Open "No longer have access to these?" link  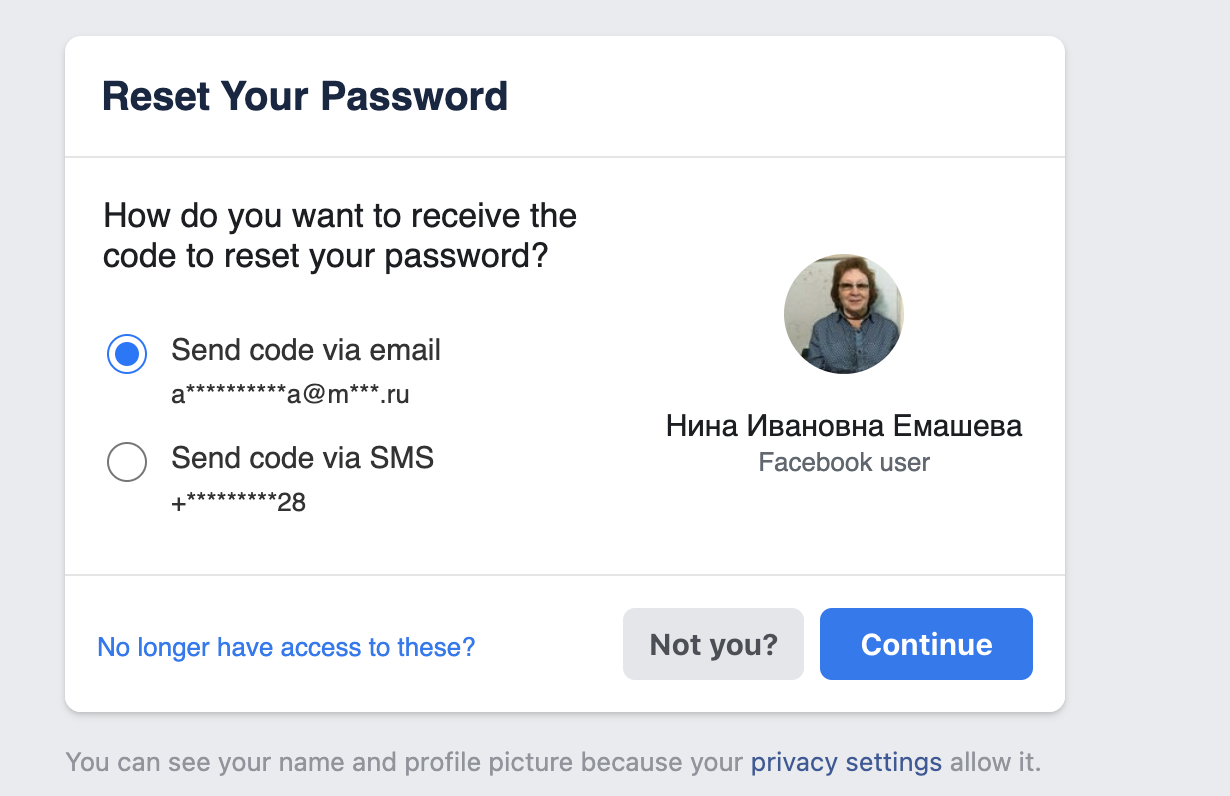click(x=286, y=647)
